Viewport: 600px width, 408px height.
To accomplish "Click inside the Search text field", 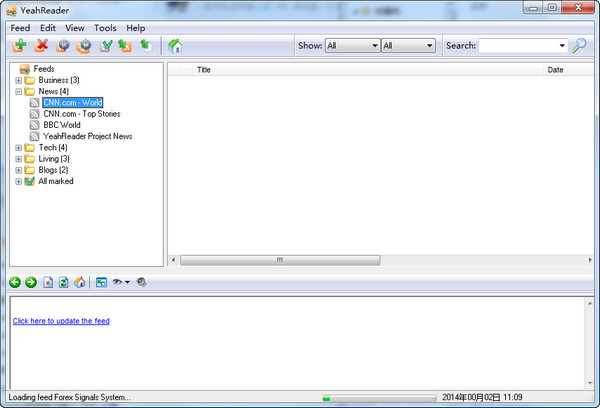I will pos(517,45).
